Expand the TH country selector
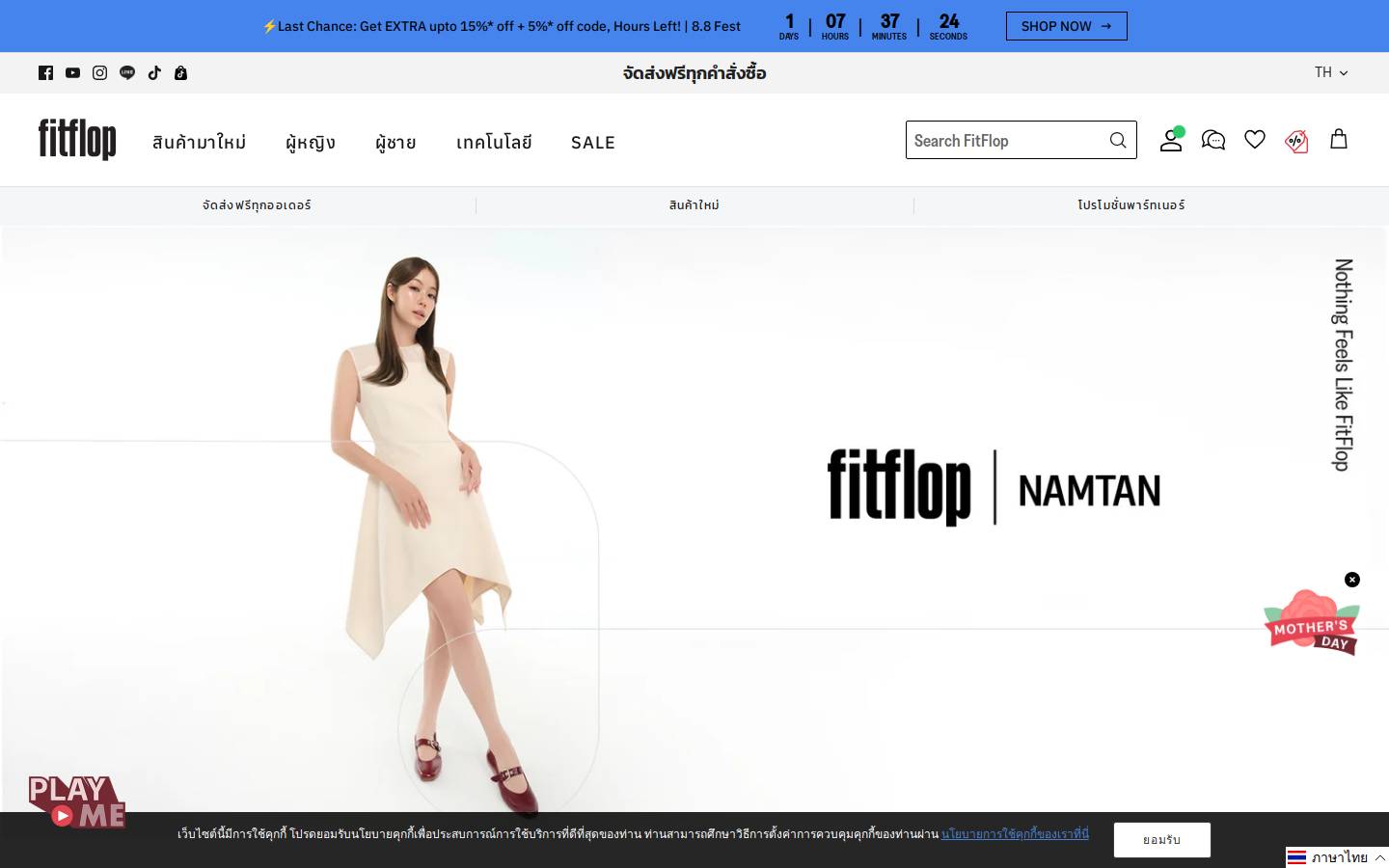Screen dimensions: 1389x868 (x=1331, y=72)
